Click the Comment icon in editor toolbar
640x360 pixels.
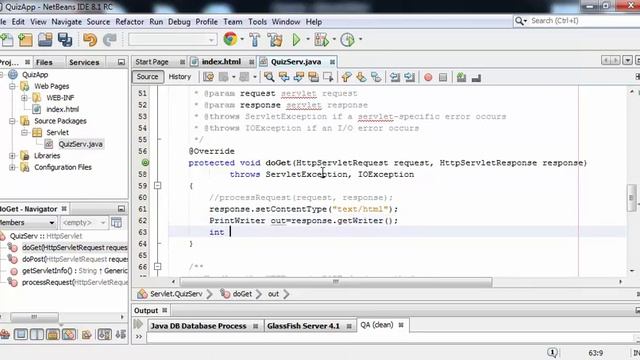click(461, 77)
